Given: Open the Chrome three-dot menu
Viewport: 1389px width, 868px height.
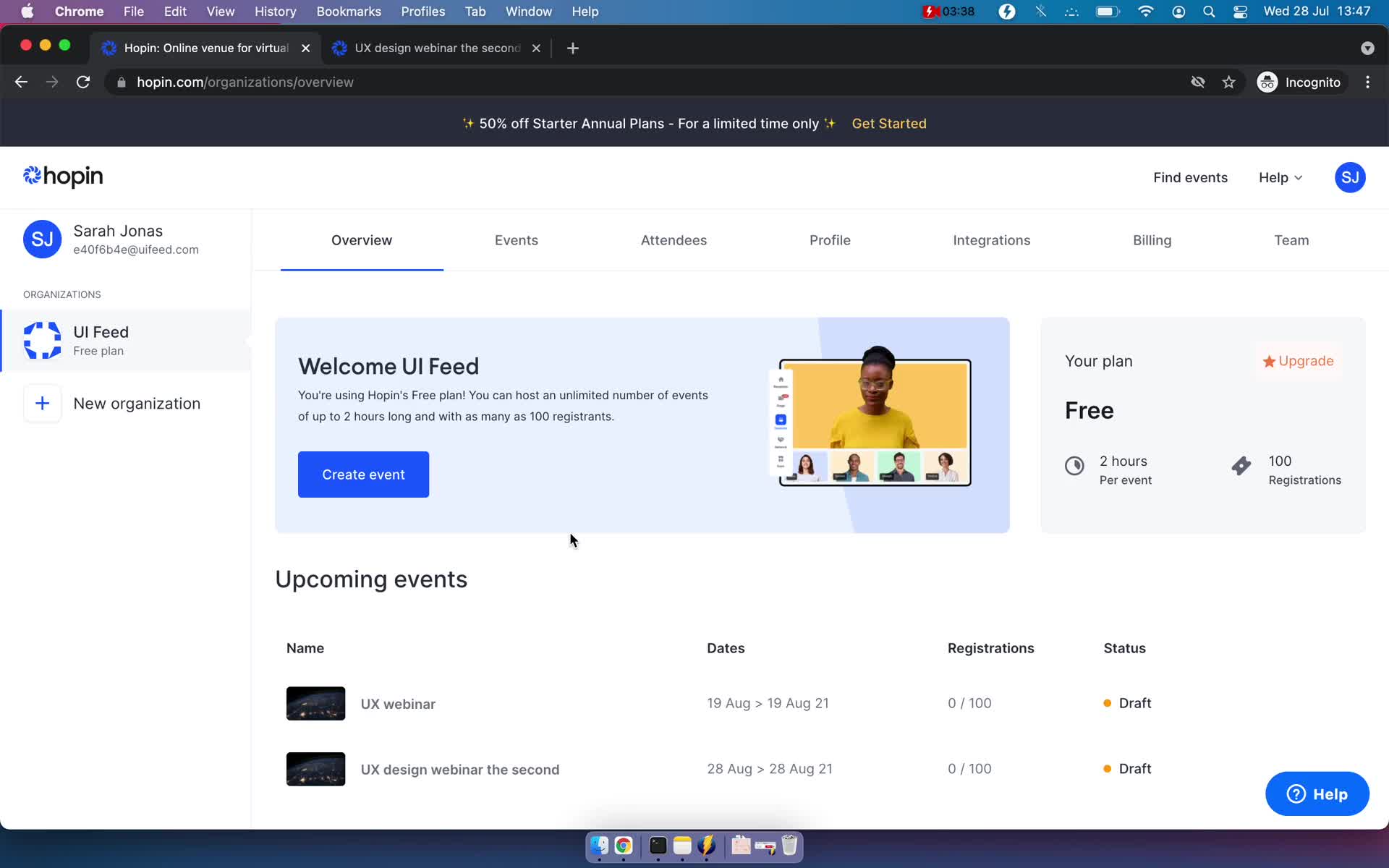Looking at the screenshot, I should [x=1367, y=82].
